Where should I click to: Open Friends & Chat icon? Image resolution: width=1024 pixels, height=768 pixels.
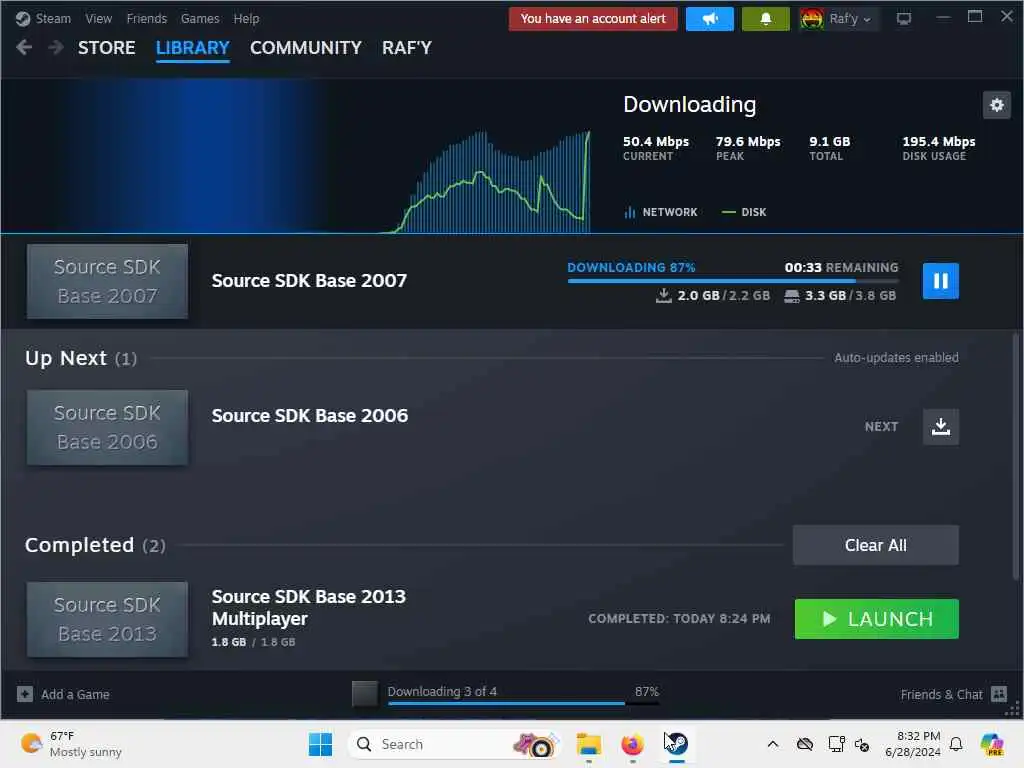tap(999, 694)
